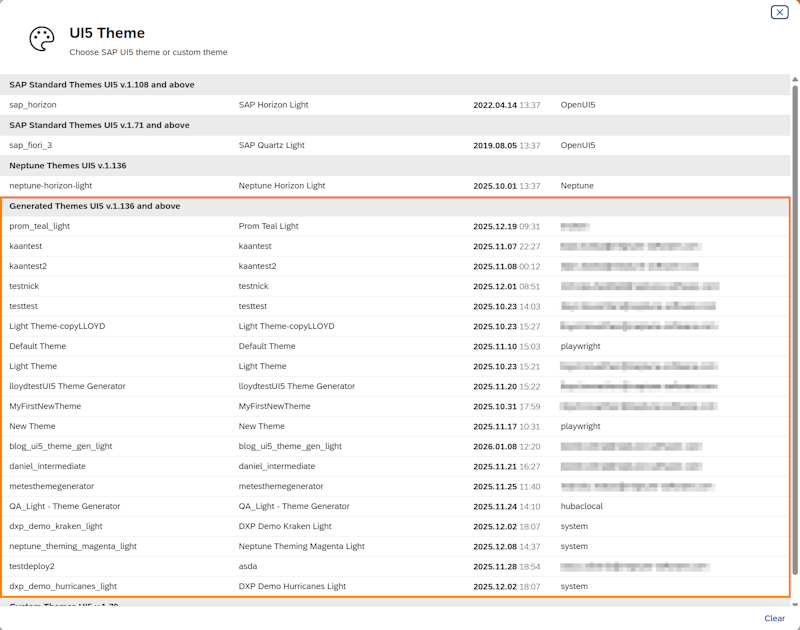Choose the sap_fiori_3 theme

(395, 145)
